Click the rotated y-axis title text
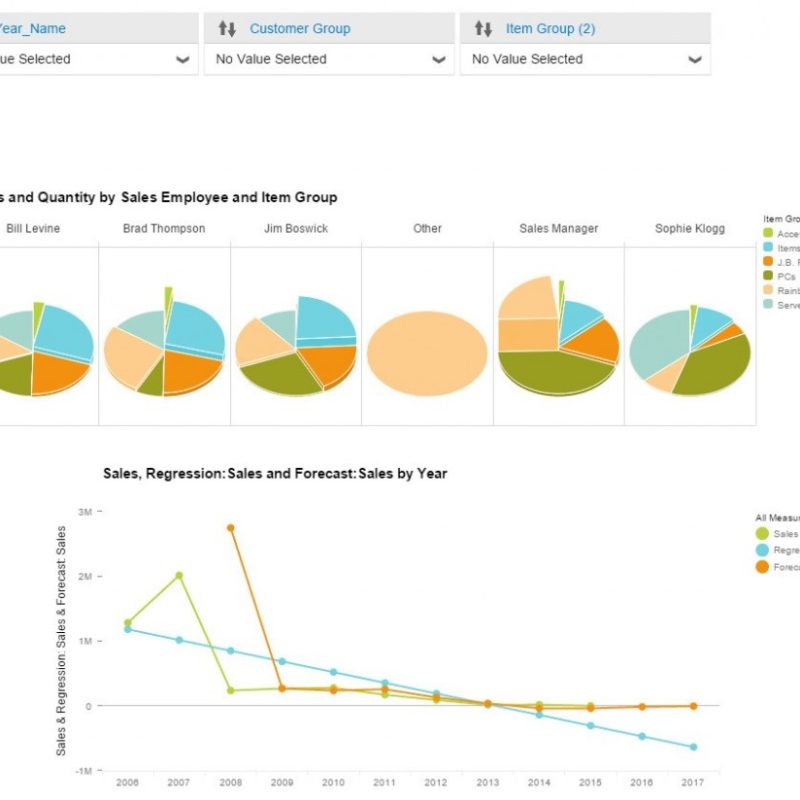Screen dimensions: 800x800 click(x=61, y=641)
